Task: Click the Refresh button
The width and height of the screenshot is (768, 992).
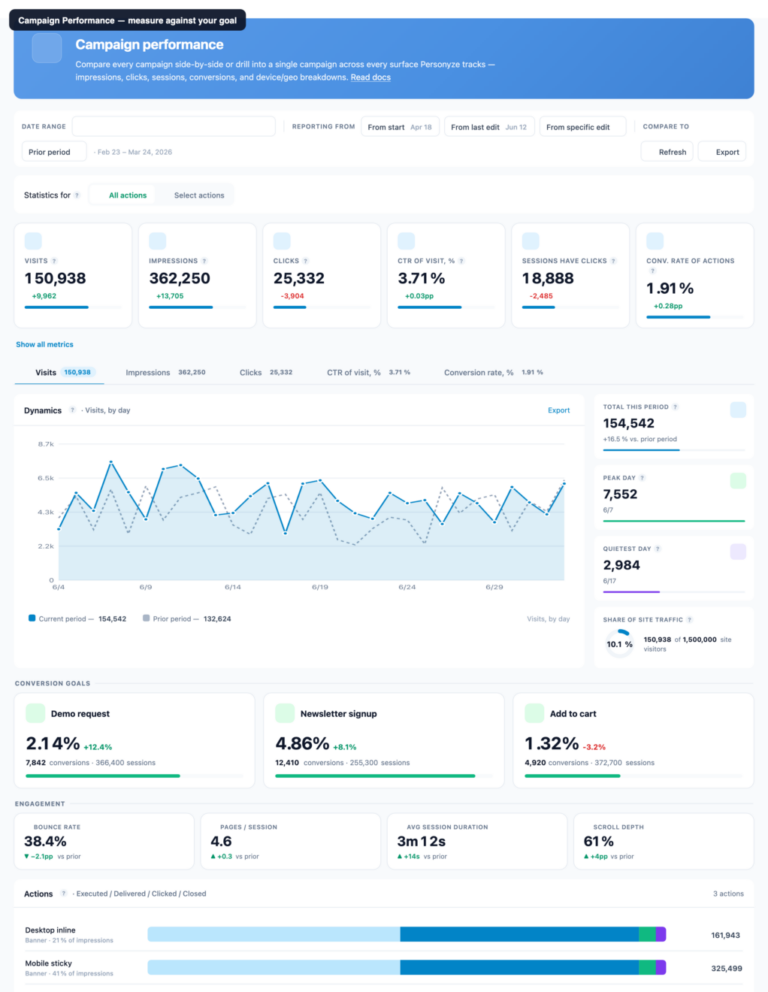Action: tap(667, 152)
